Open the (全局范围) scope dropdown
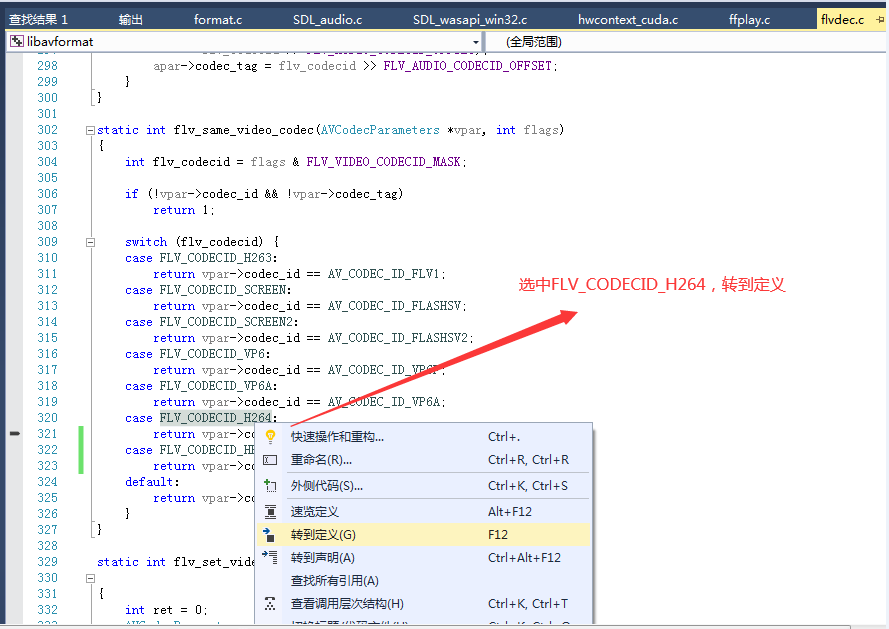The image size is (889, 629). (560, 42)
